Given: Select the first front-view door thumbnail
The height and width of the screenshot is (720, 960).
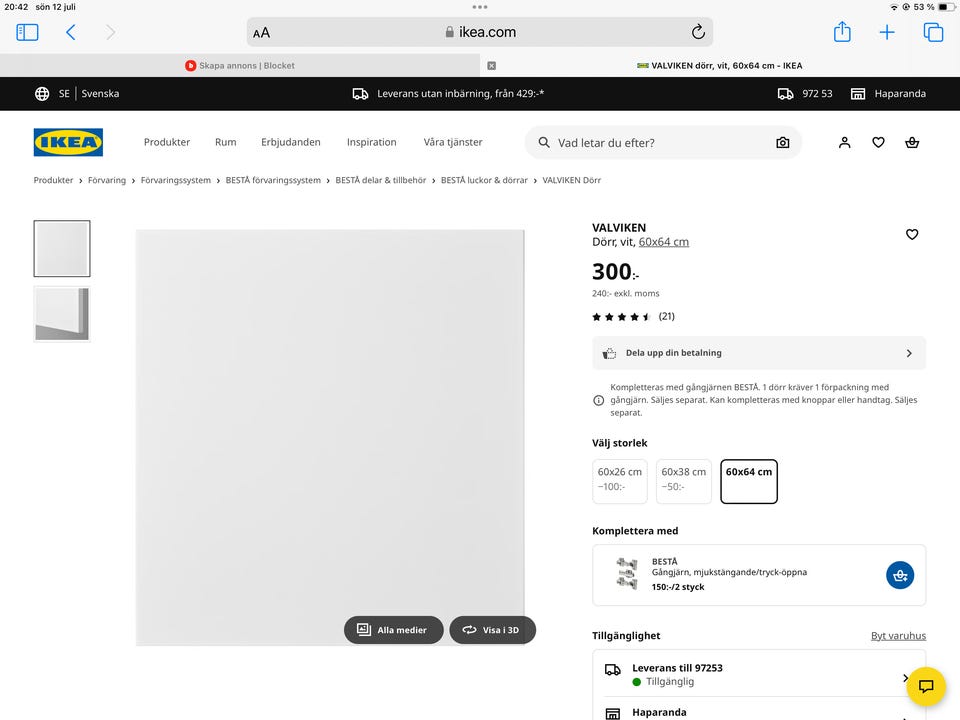Looking at the screenshot, I should [62, 249].
